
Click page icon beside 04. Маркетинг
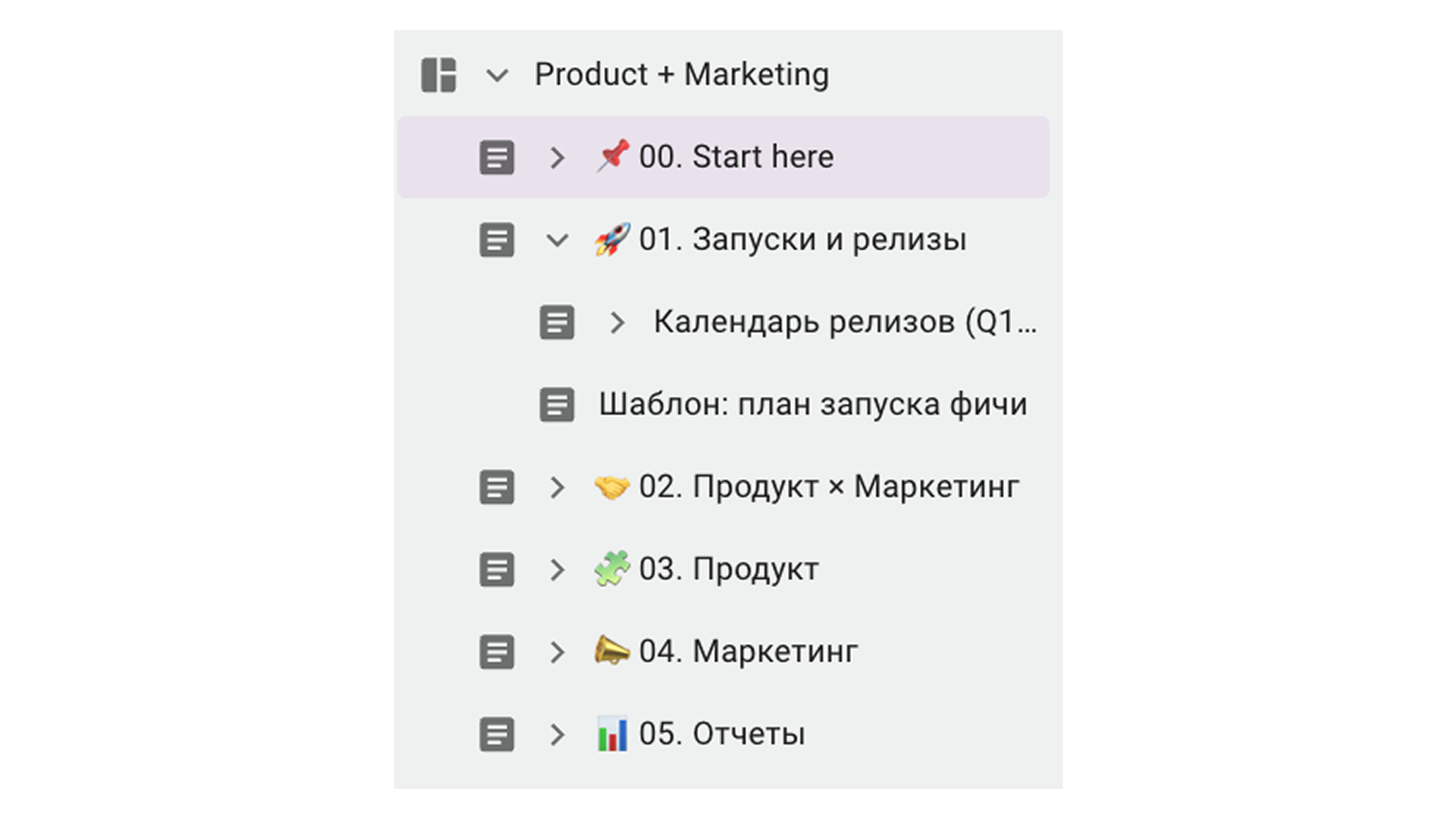pos(497,652)
